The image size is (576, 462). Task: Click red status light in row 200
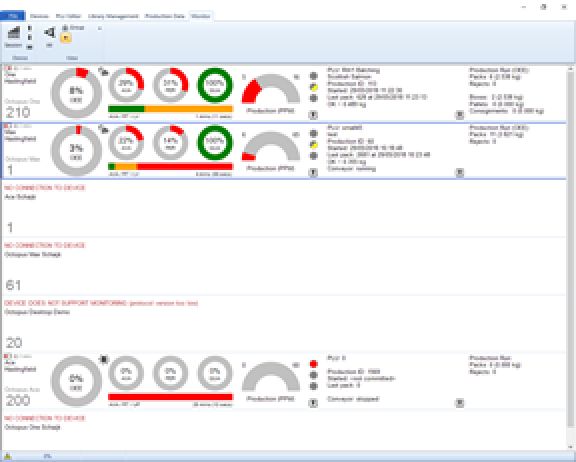[313, 364]
